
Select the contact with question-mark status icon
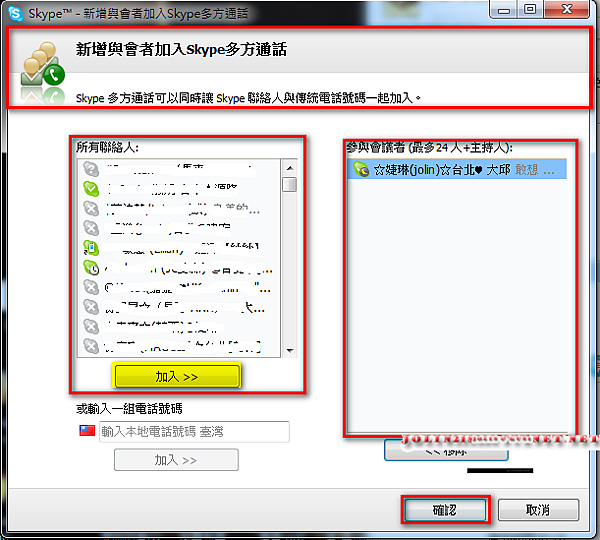coord(179,169)
